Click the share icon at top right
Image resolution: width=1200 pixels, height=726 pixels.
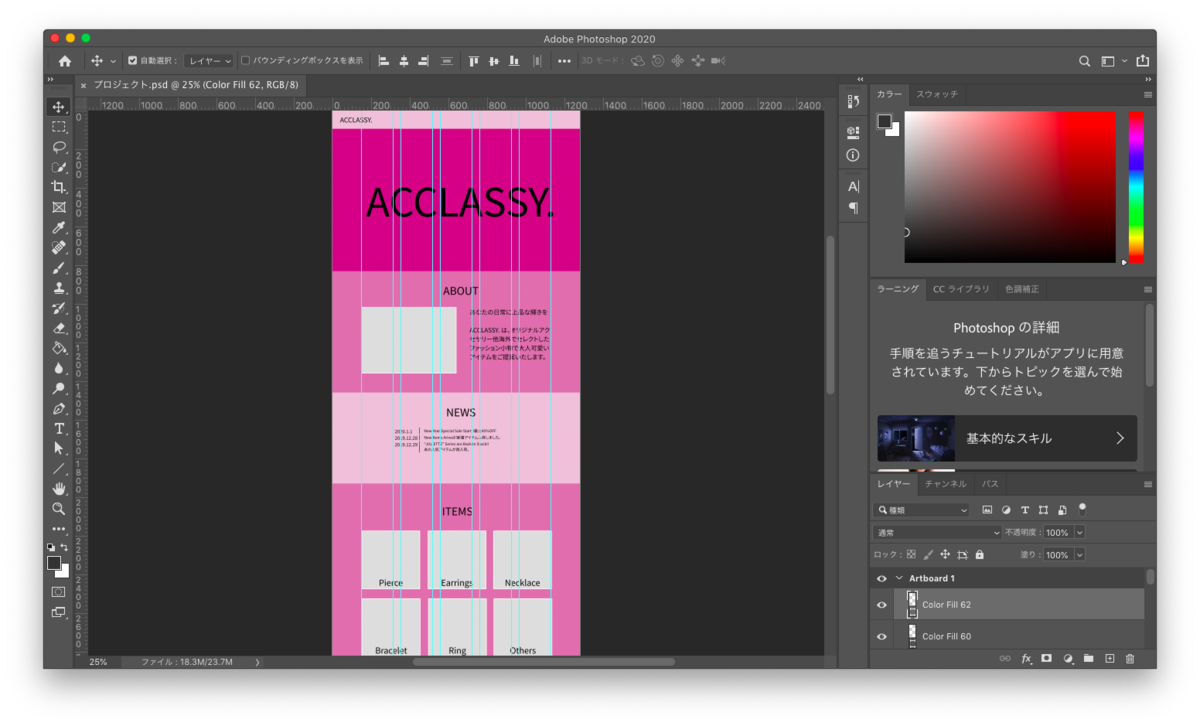[x=1142, y=61]
